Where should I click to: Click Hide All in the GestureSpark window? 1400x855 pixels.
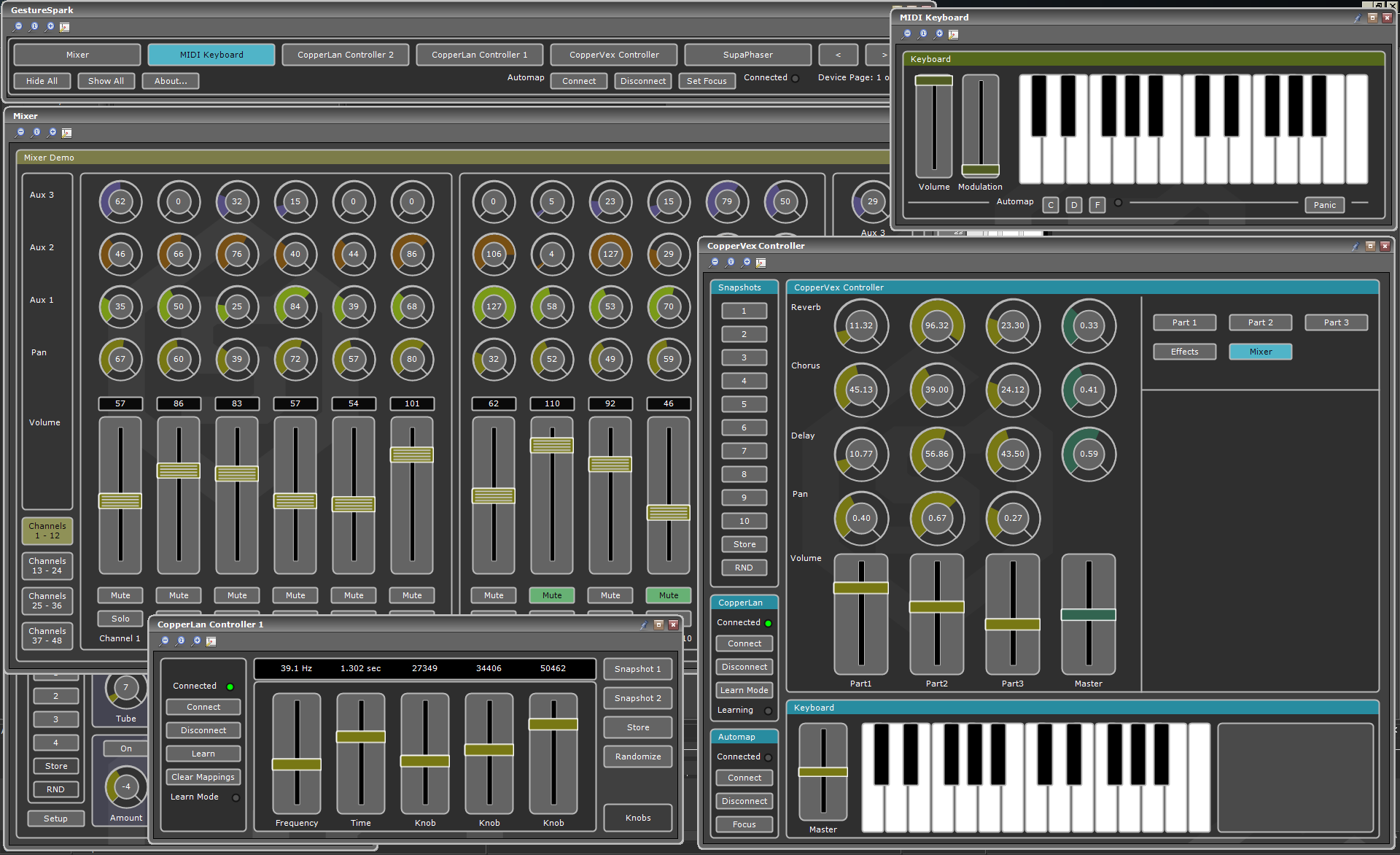(42, 81)
